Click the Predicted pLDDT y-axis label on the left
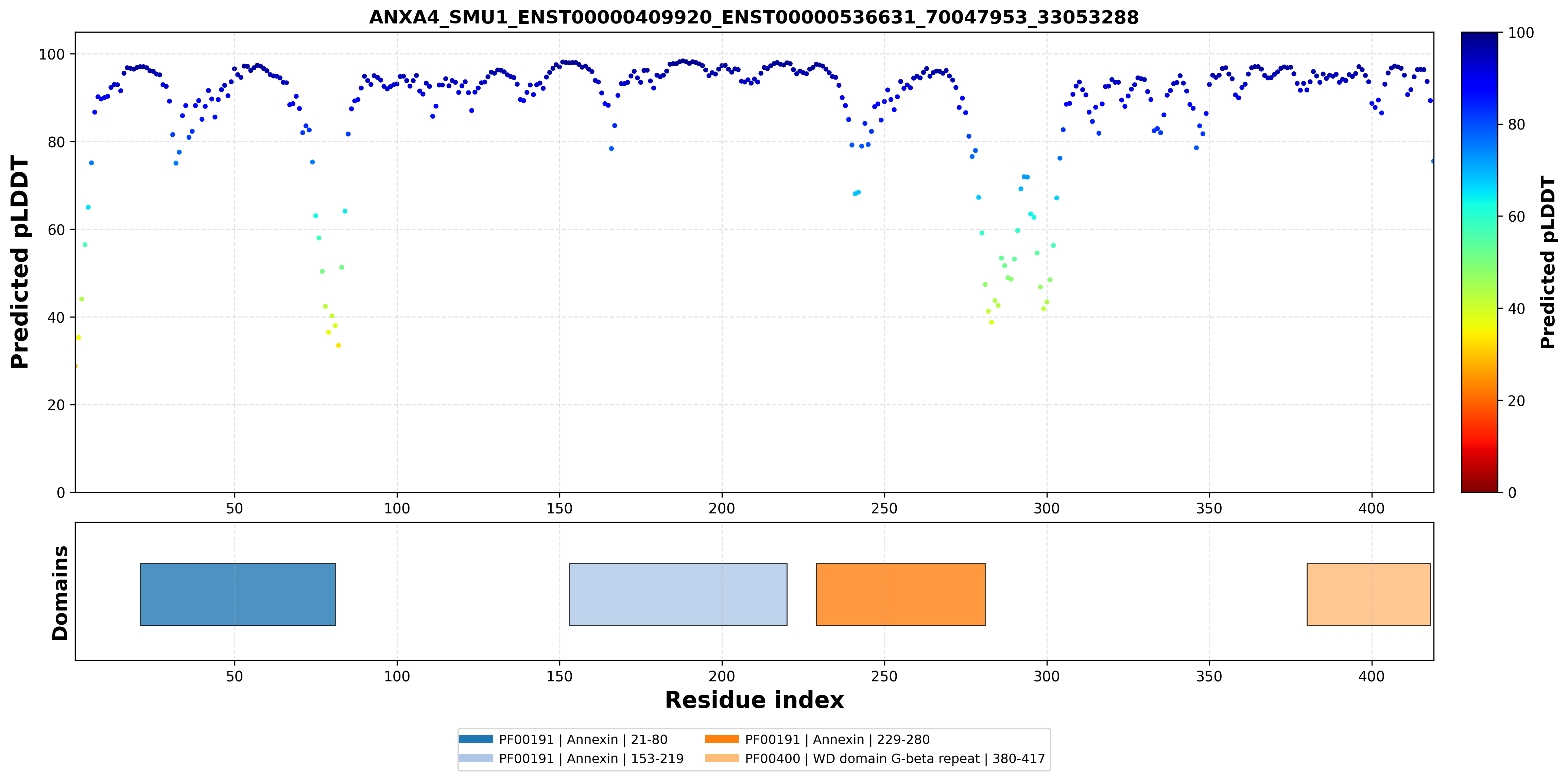Viewport: 1568px width, 781px height. point(19,262)
